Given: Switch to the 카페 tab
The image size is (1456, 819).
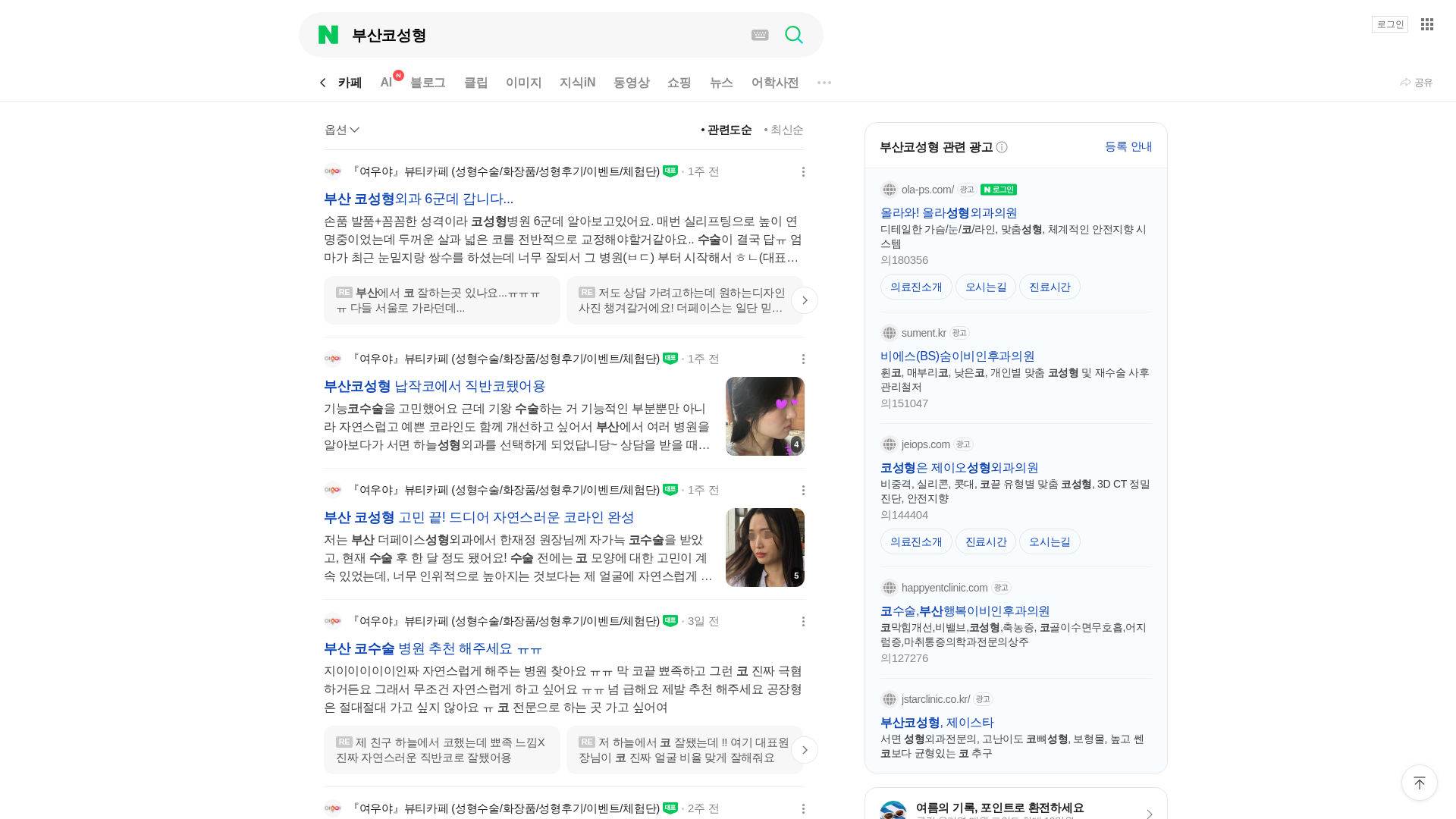Looking at the screenshot, I should pos(350,83).
